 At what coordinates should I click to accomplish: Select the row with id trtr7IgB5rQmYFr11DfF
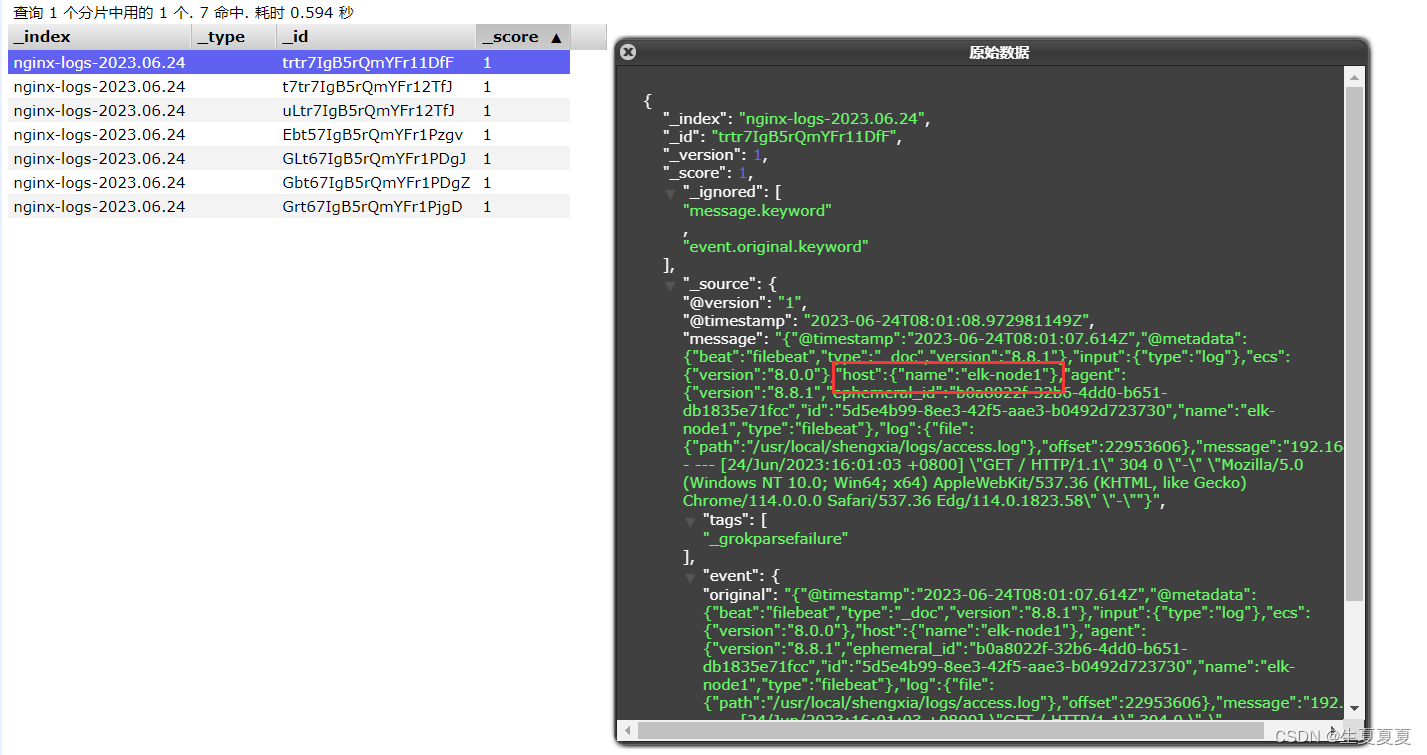click(x=289, y=62)
